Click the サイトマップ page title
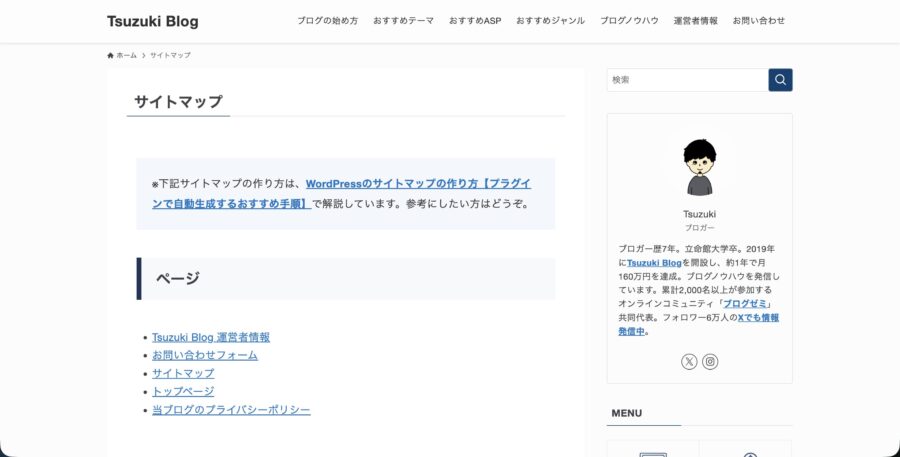 (178, 102)
